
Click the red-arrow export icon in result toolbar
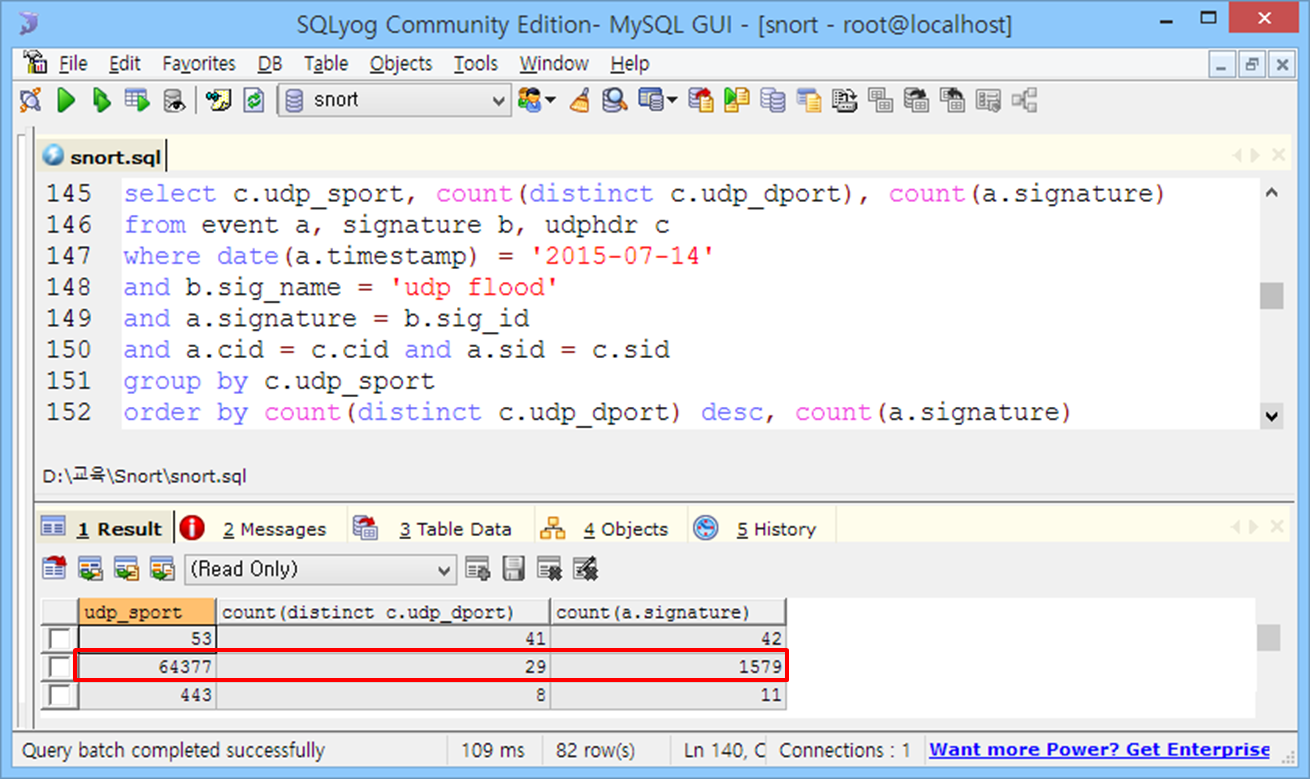tap(54, 569)
